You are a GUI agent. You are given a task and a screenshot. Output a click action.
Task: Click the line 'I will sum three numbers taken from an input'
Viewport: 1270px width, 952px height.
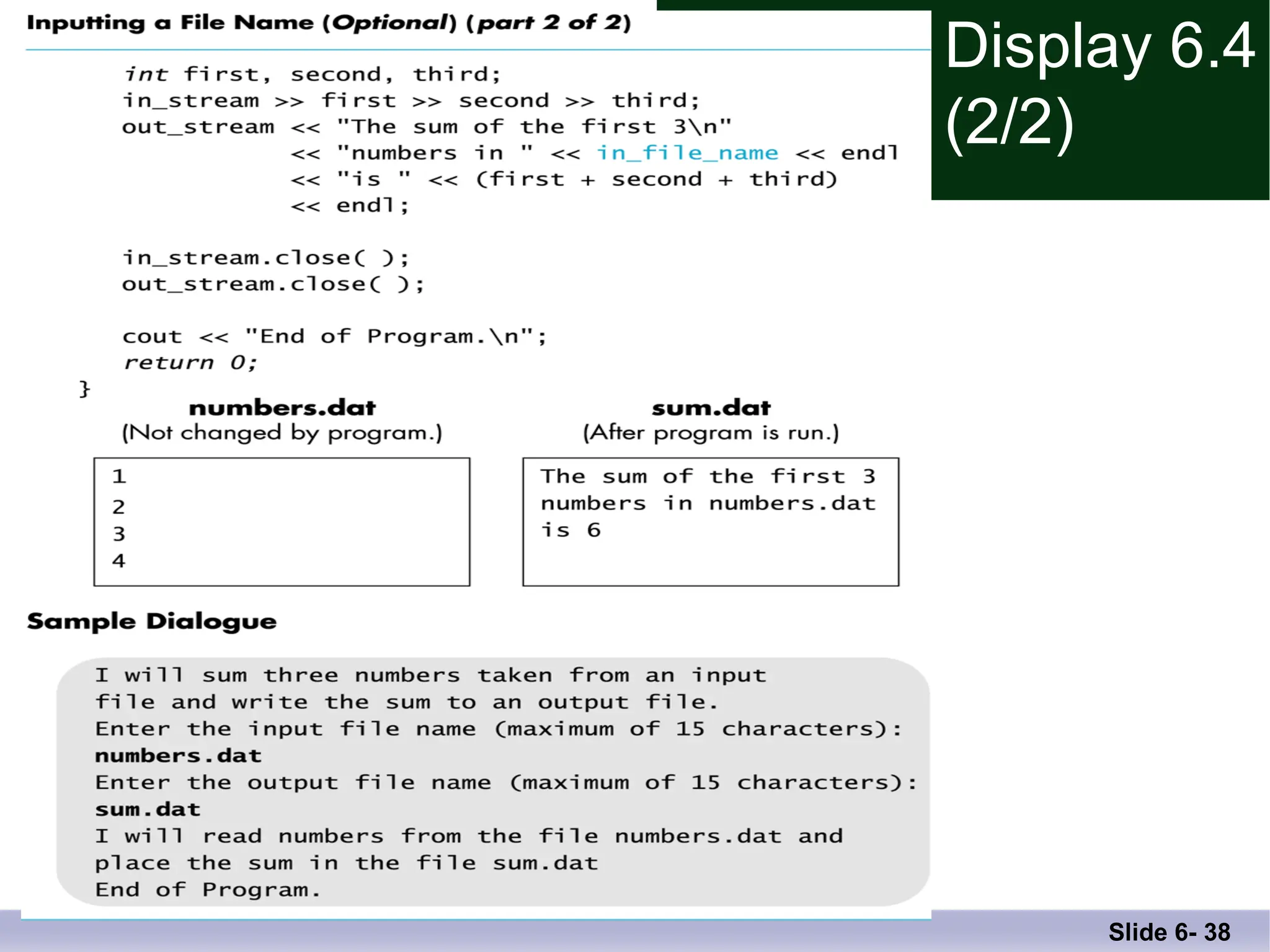431,675
